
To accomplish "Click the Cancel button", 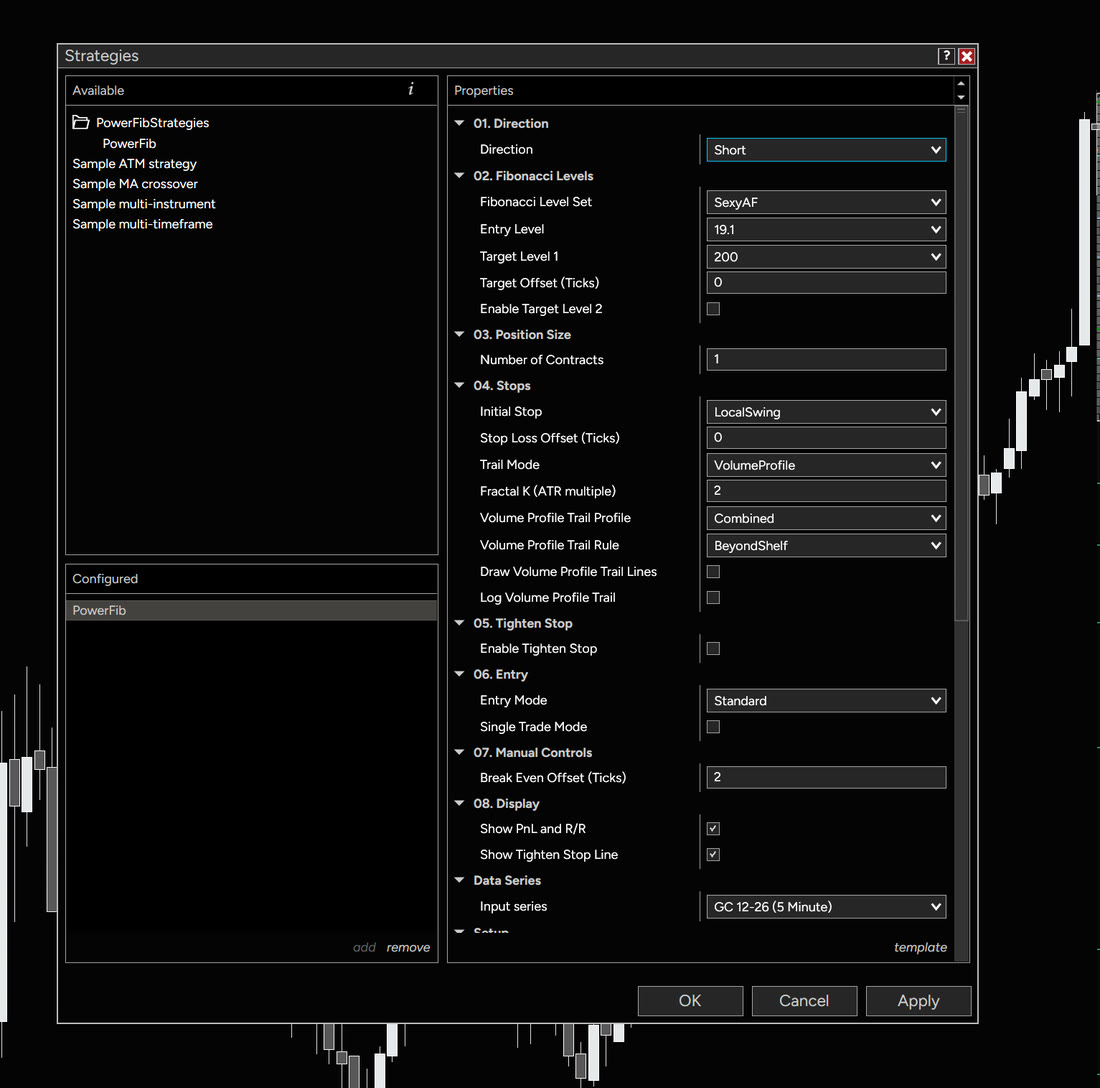I will pos(804,1001).
